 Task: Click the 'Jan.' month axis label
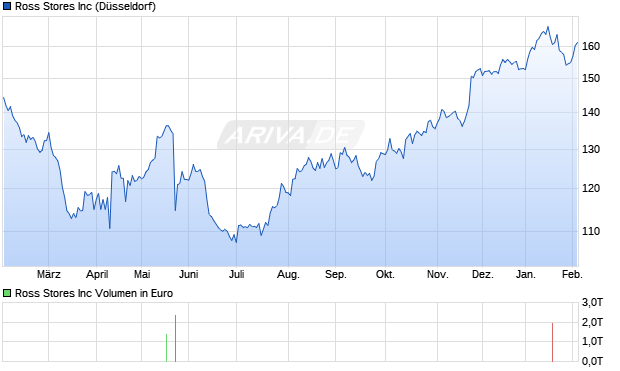point(525,274)
